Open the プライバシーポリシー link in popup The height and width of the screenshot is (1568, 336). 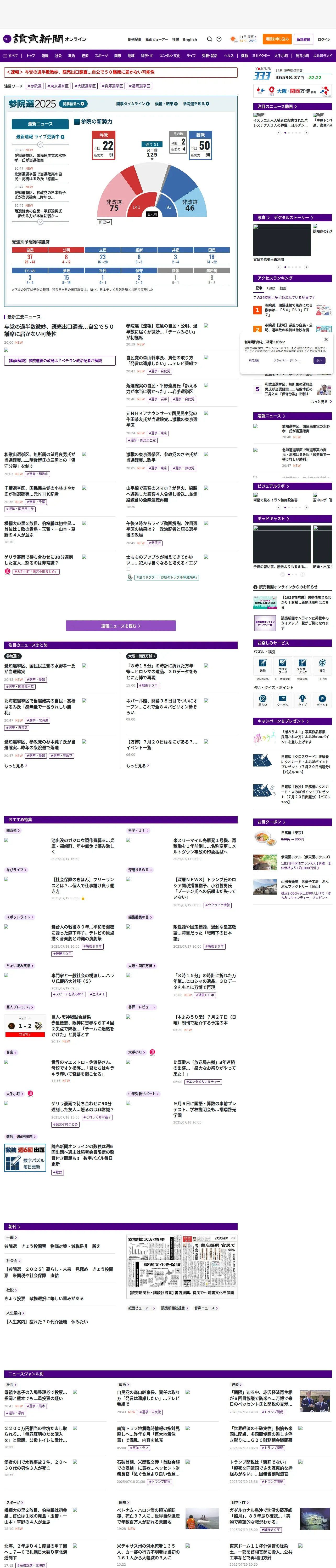point(287,360)
